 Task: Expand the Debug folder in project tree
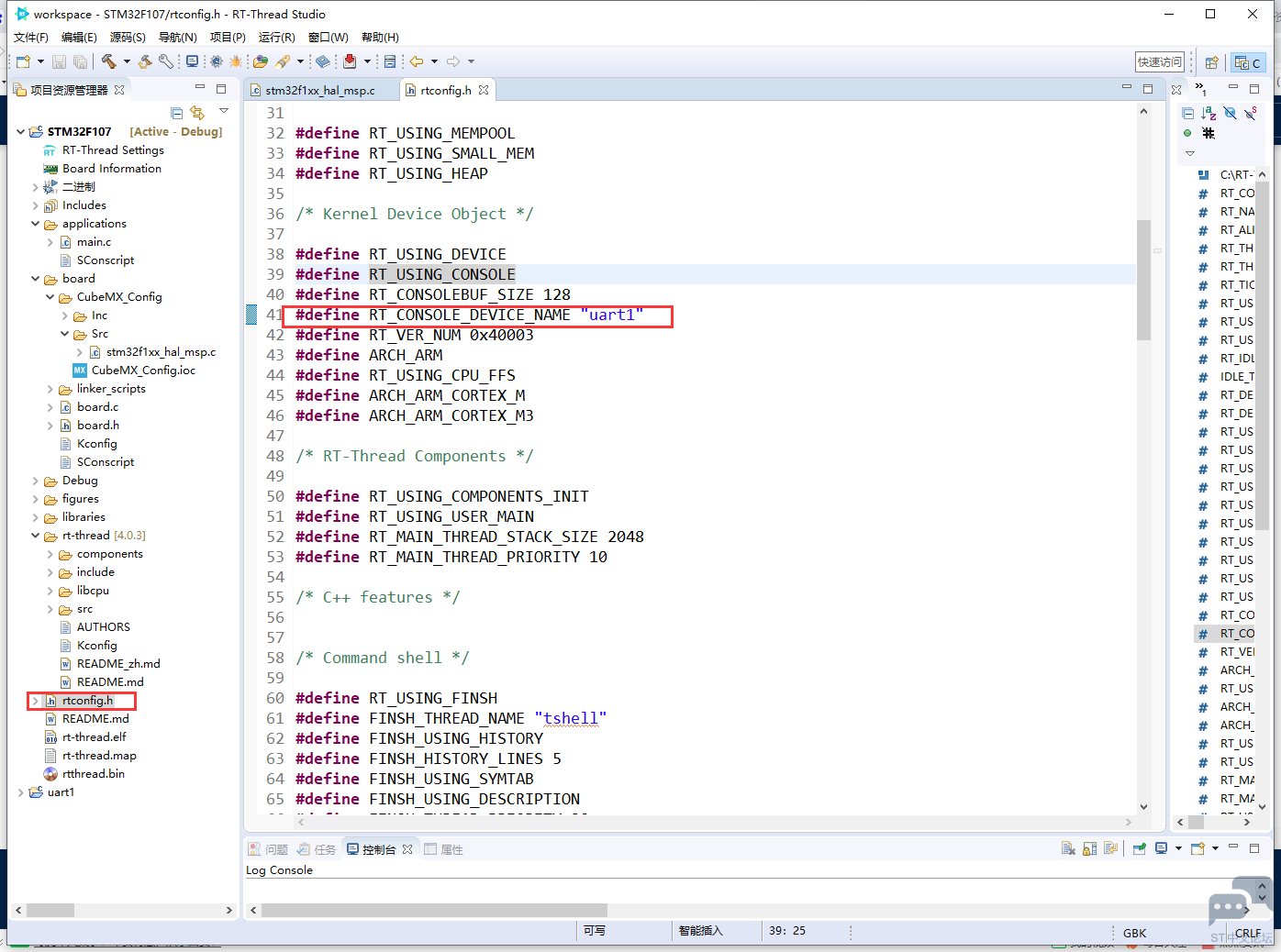click(36, 481)
